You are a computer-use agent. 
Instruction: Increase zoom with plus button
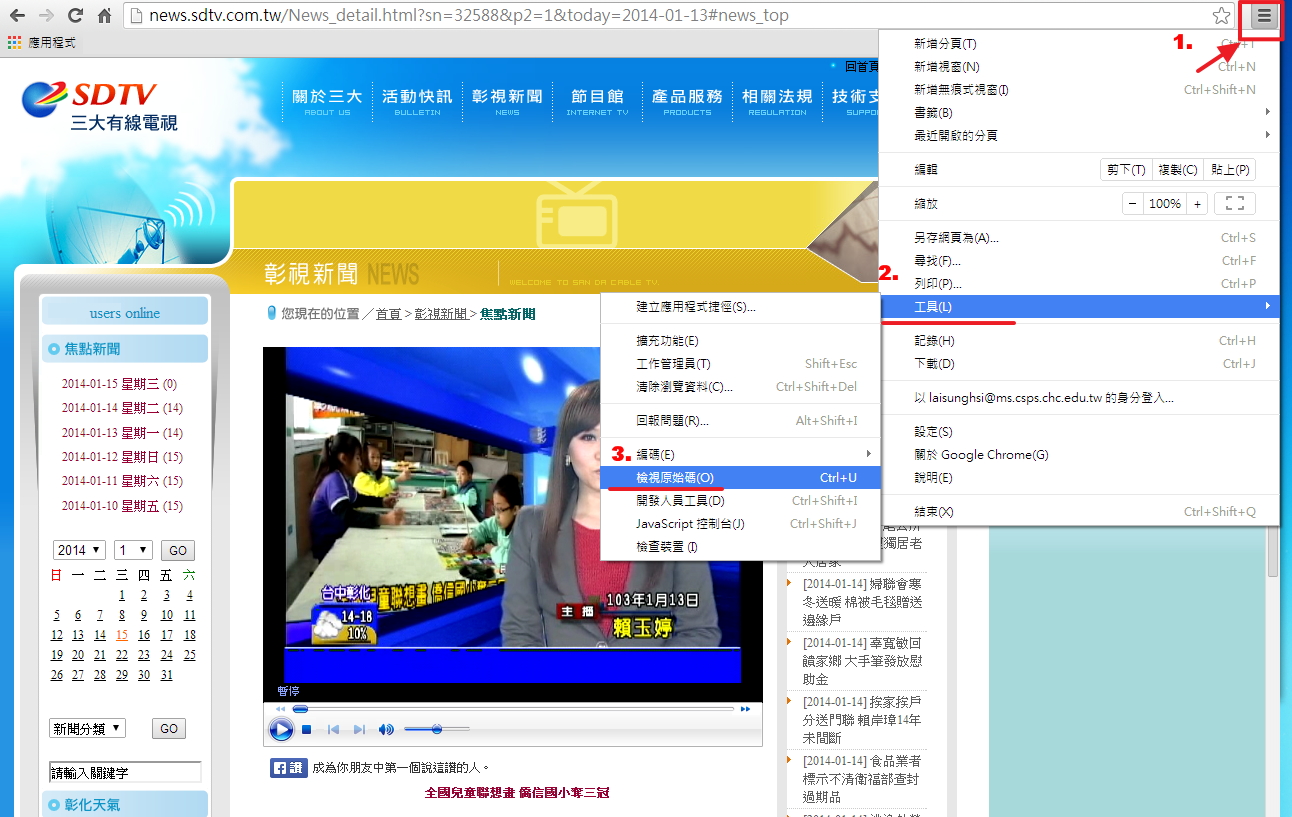click(x=1197, y=203)
